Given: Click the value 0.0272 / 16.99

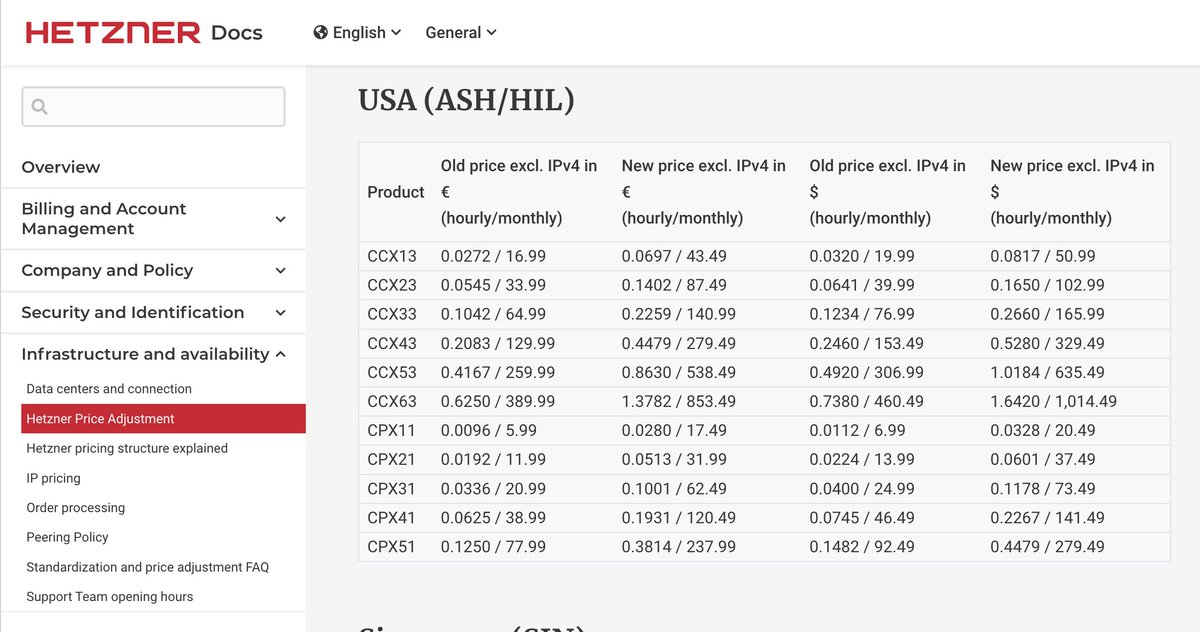Looking at the screenshot, I should (x=494, y=256).
